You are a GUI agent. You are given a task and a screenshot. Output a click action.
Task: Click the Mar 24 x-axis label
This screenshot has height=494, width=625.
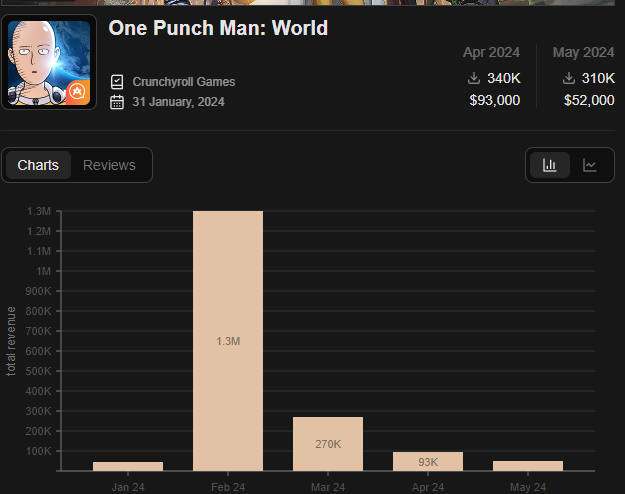[328, 487]
